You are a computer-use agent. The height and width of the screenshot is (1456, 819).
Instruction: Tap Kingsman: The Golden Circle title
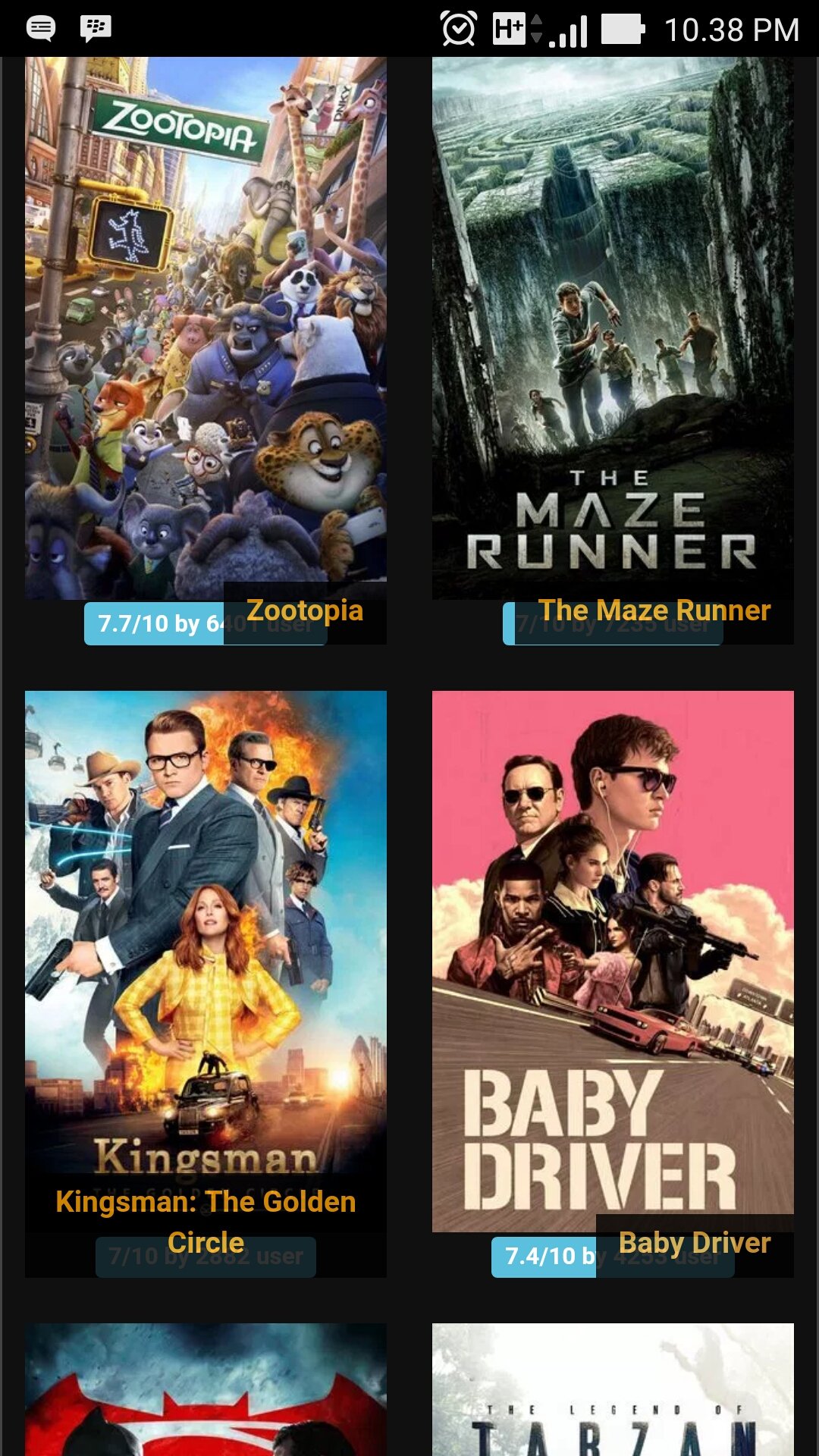point(206,1222)
